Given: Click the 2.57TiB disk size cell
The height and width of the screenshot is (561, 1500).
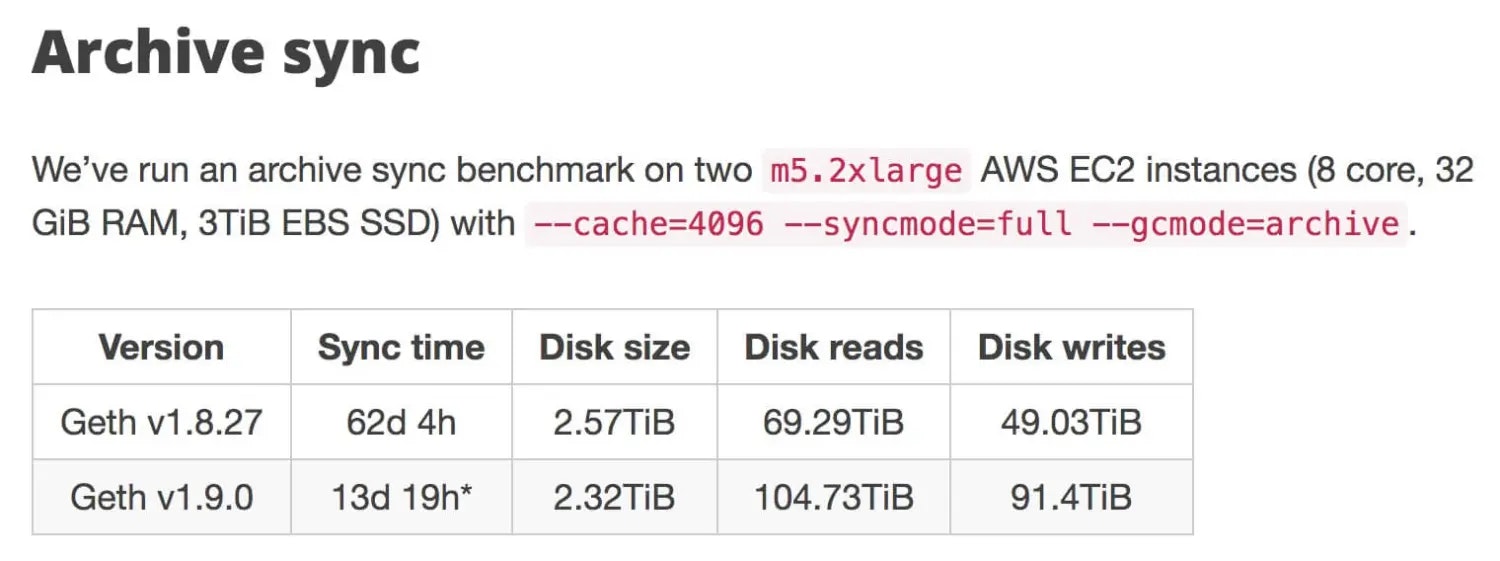Looking at the screenshot, I should 614,422.
